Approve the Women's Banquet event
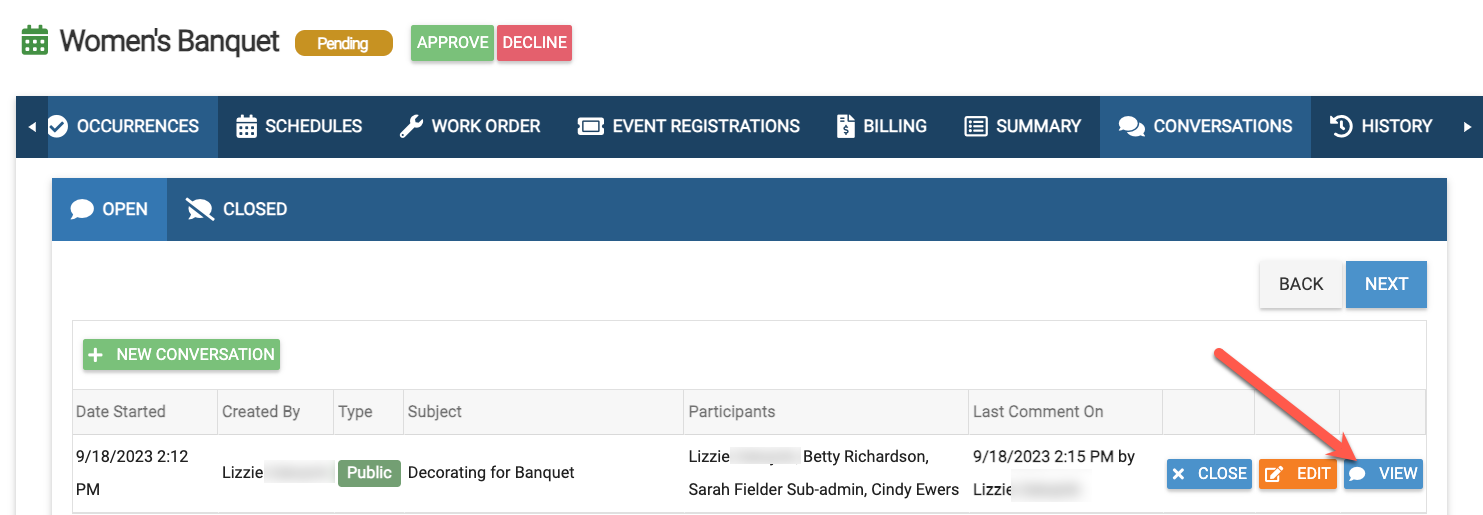Image resolution: width=1483 pixels, height=515 pixels. [x=452, y=43]
